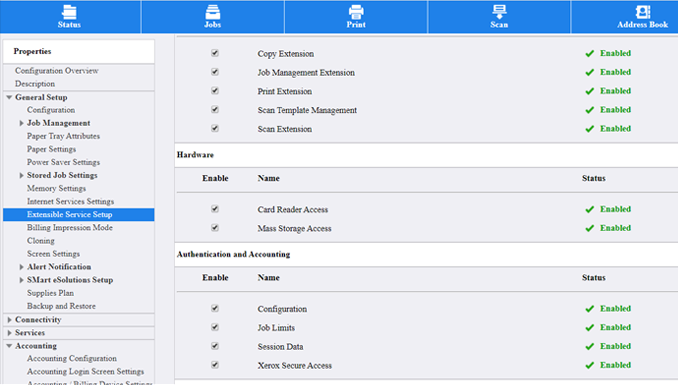Click Enabled status for Job Limits

click(x=615, y=327)
